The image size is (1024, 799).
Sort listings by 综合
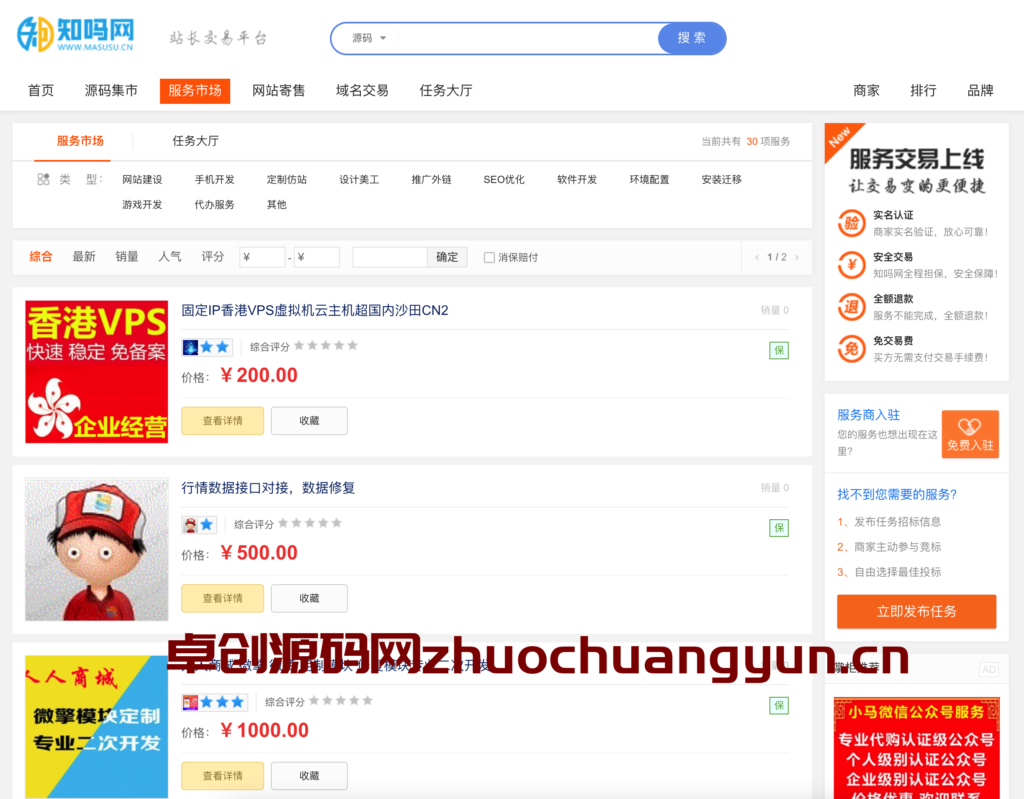coord(40,257)
